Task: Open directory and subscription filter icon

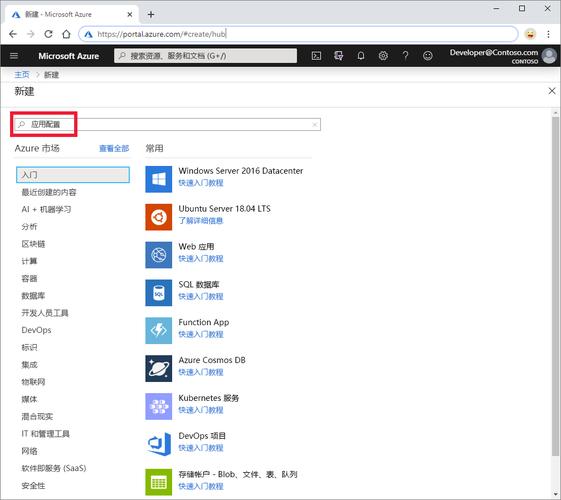Action: [x=338, y=56]
